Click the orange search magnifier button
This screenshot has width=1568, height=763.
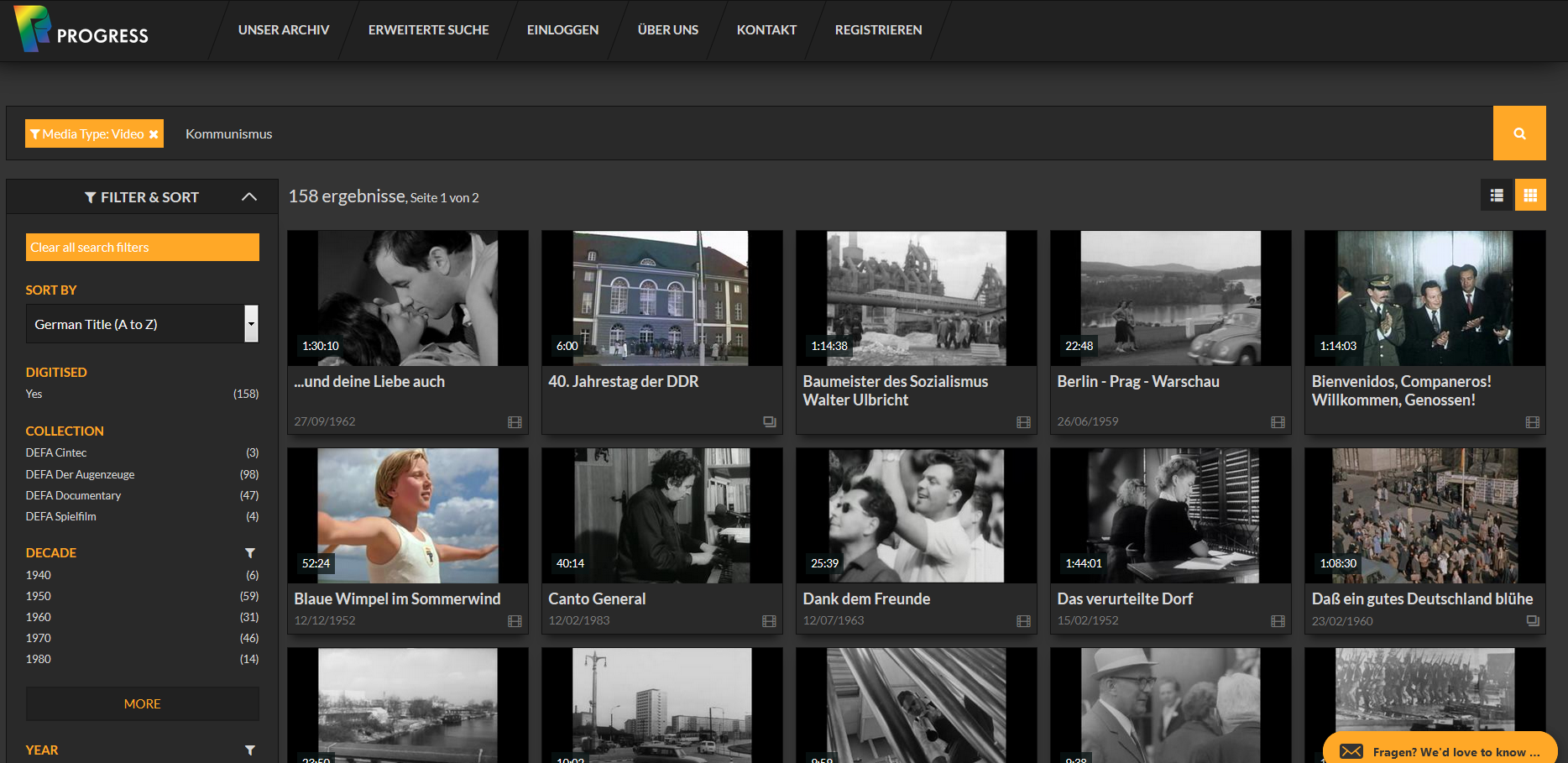(1519, 133)
